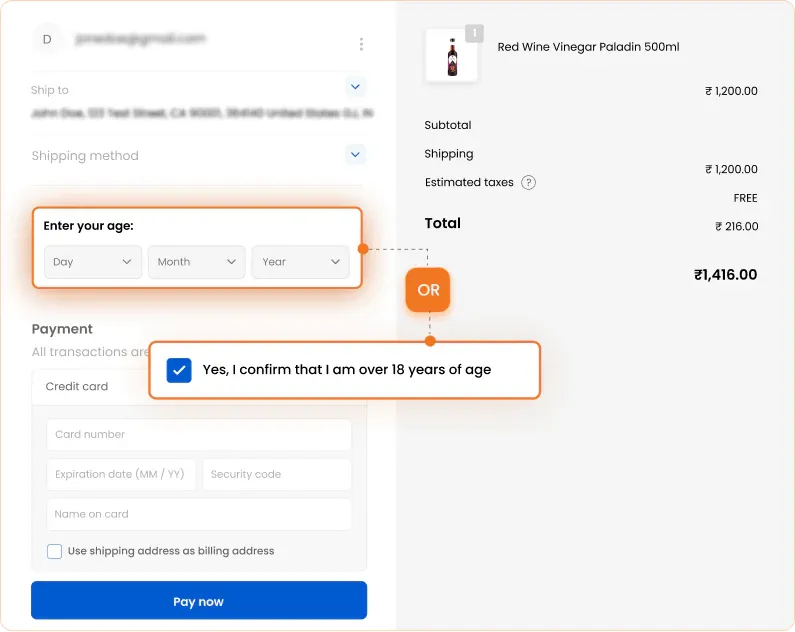795x632 pixels.
Task: Select the Name on card field
Action: 199,514
